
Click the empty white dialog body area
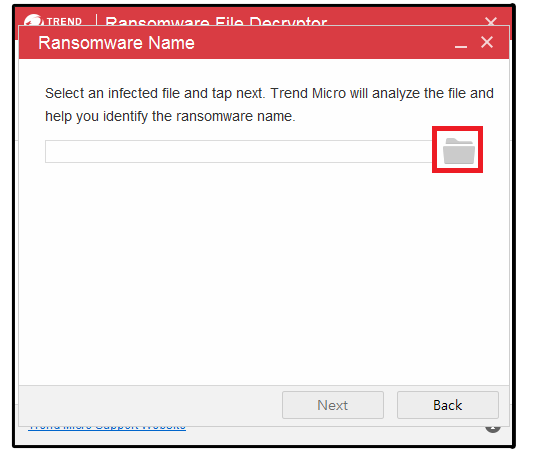tap(264, 275)
